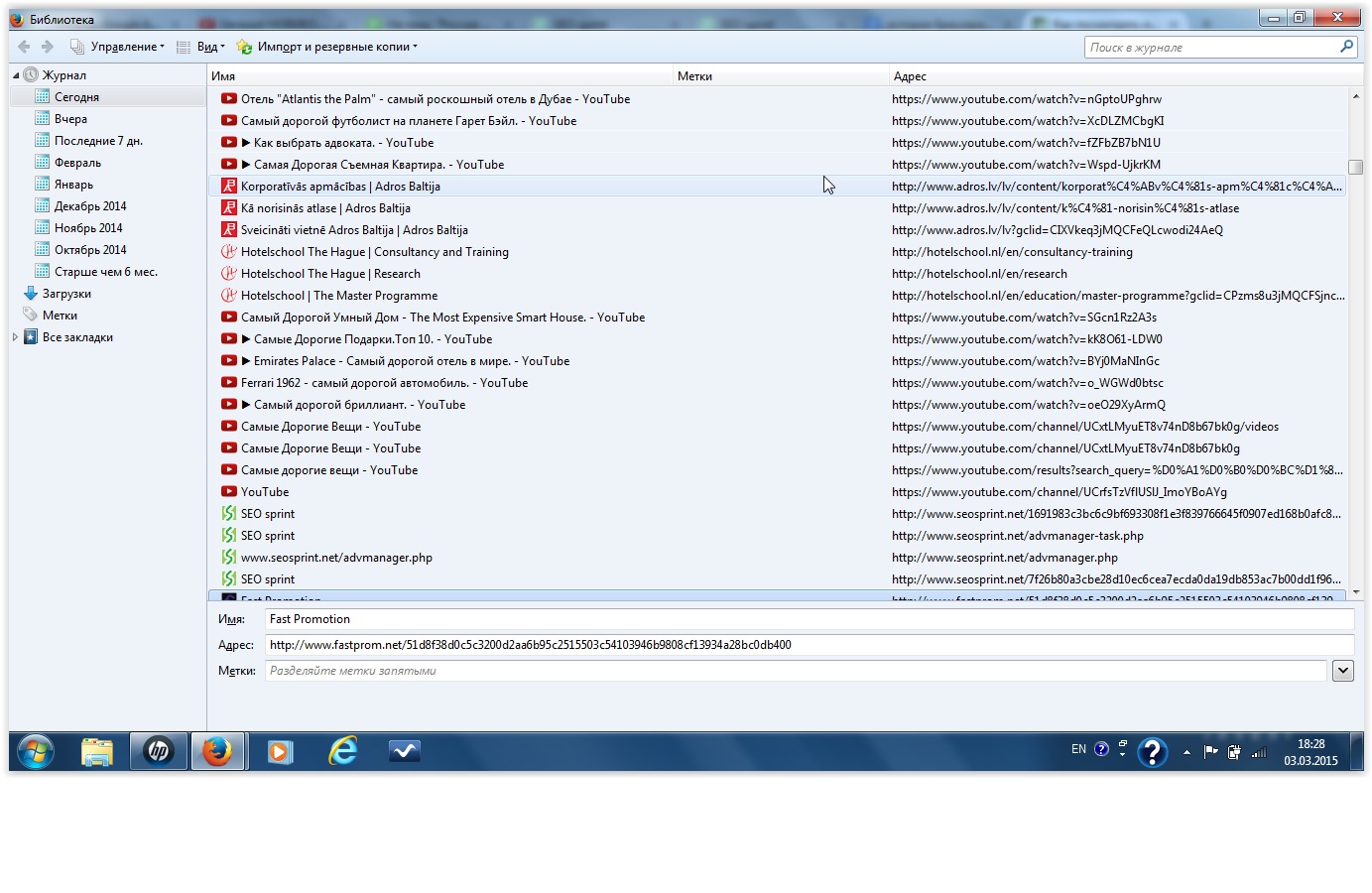Click Adros icon of Korporatīvās apmācības entry
1372x893 pixels.
229,187
